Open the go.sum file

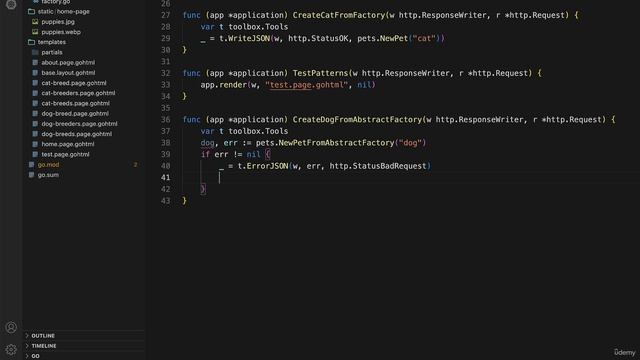coord(48,175)
